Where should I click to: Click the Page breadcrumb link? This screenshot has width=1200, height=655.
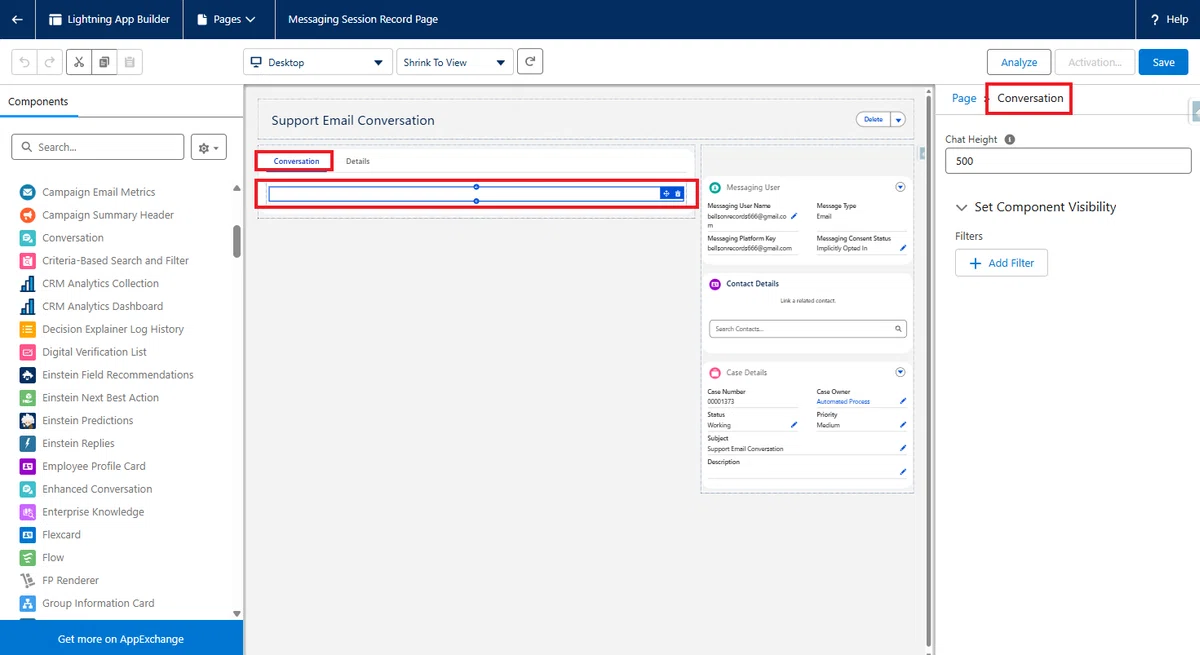pos(964,98)
